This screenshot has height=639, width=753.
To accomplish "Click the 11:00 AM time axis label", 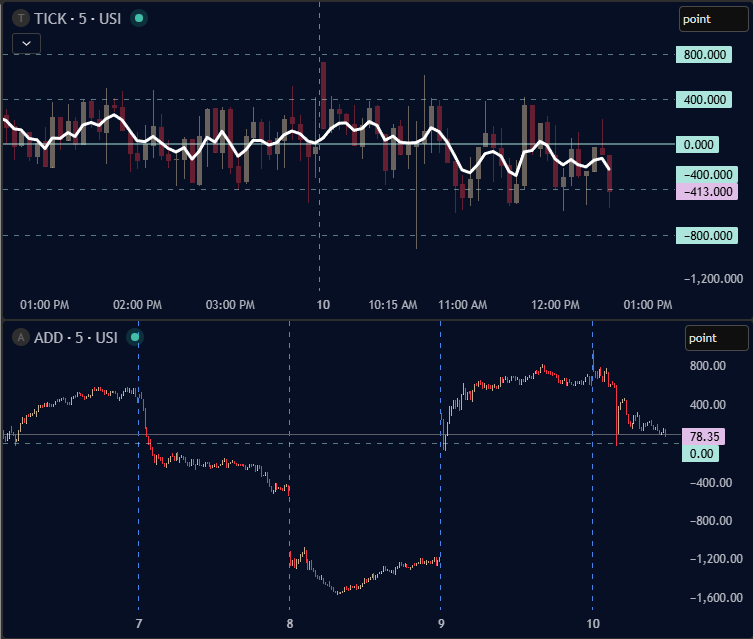I will click(x=462, y=305).
